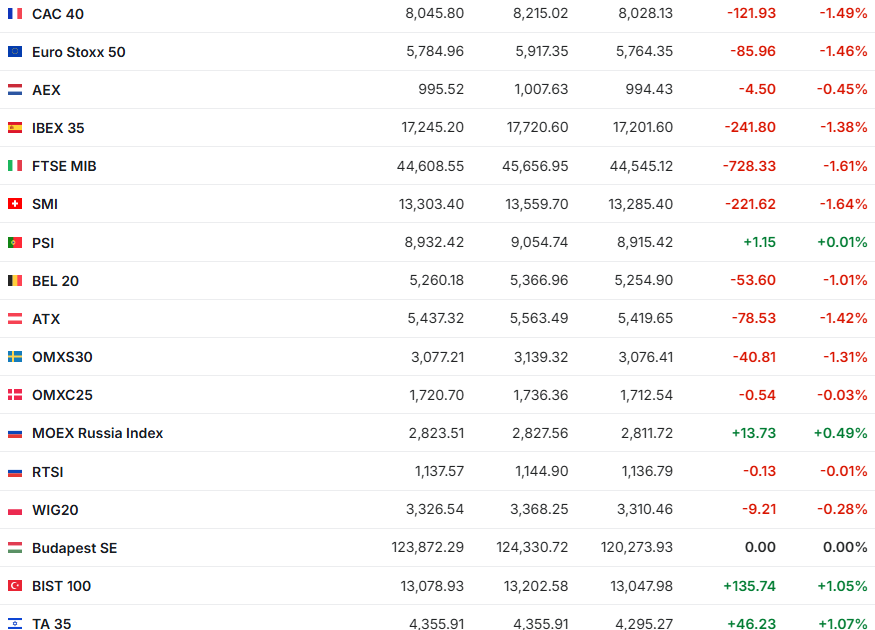Click the Turkish flag icon beside BIST 100
Screen dimensions: 875x630
pos(15,586)
